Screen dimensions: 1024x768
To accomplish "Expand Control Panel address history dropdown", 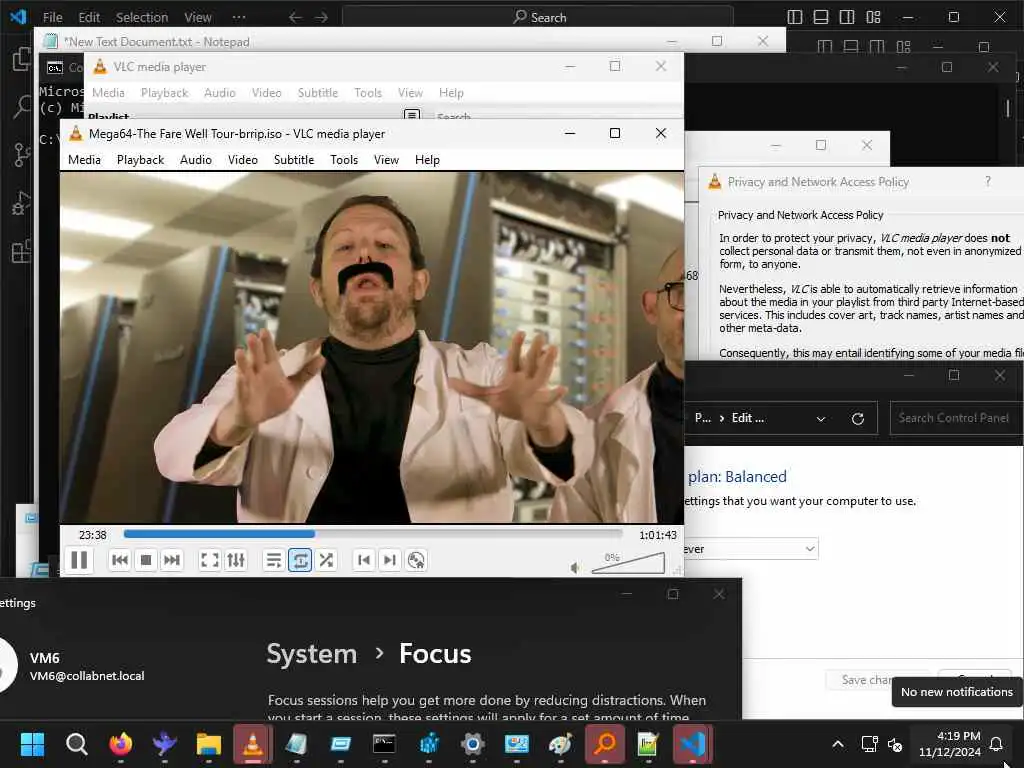I will point(821,419).
